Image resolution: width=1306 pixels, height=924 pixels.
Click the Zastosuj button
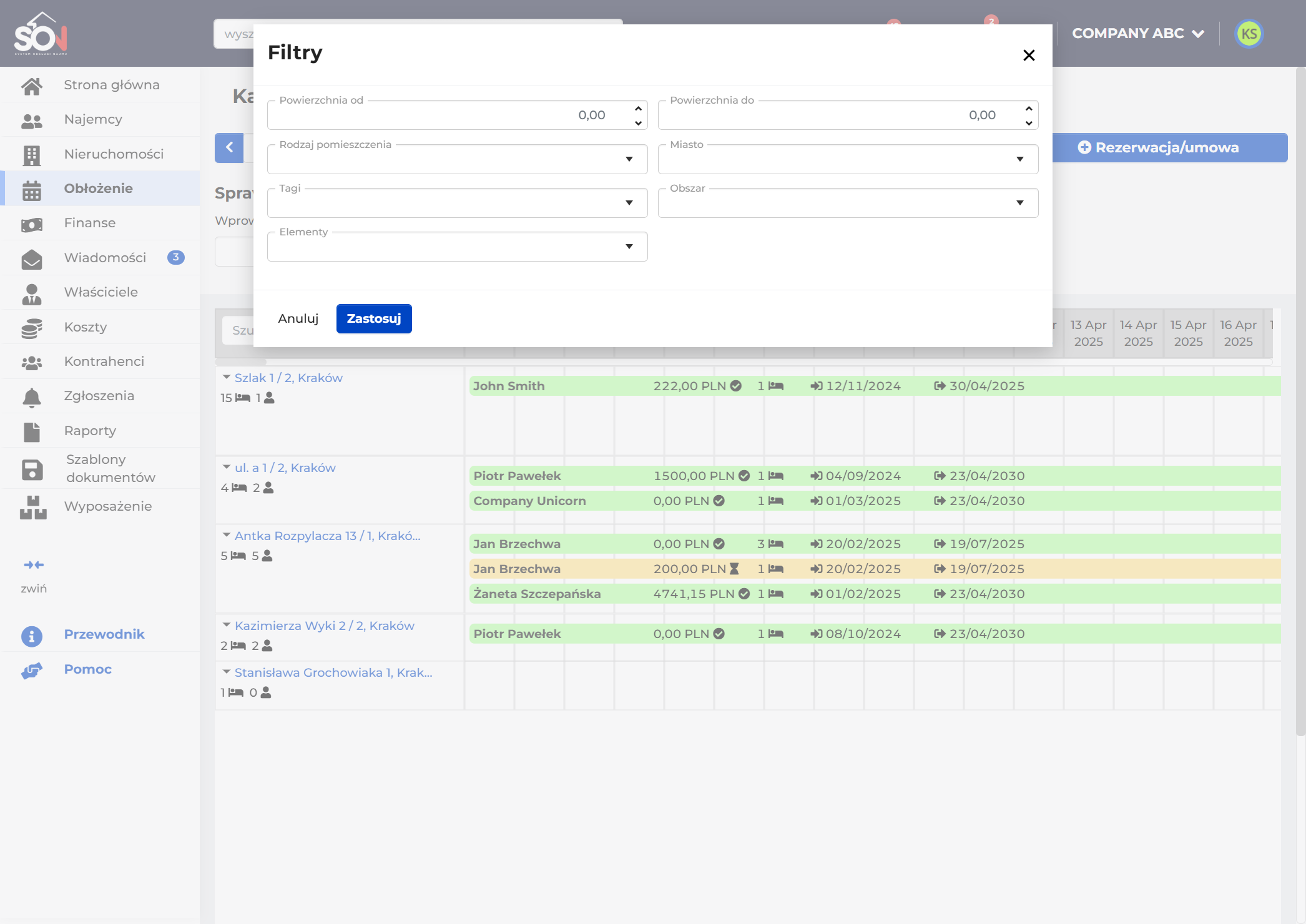pyautogui.click(x=374, y=318)
